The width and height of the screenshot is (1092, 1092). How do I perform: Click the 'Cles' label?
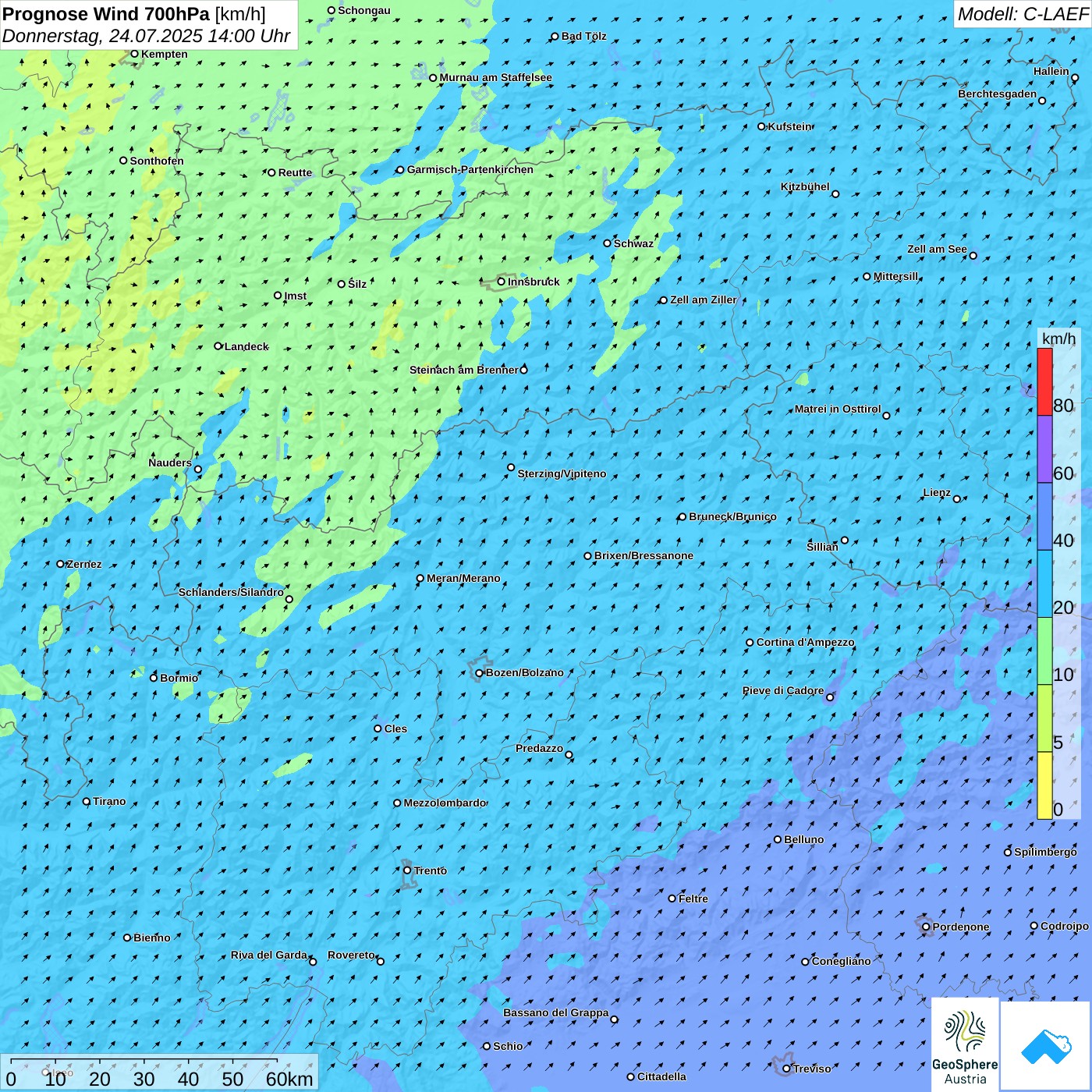pos(395,729)
